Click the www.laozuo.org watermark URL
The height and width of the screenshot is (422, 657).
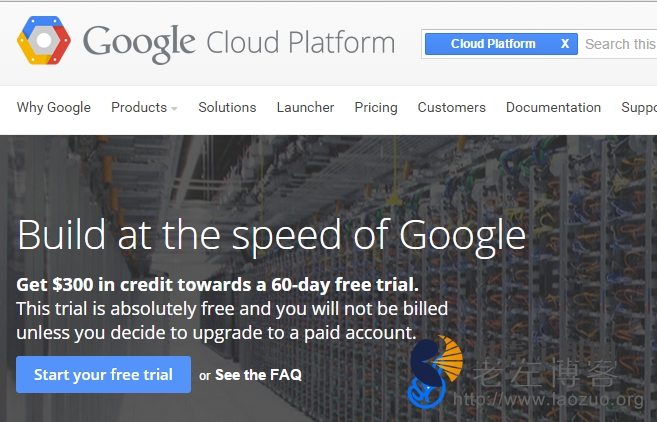click(549, 401)
